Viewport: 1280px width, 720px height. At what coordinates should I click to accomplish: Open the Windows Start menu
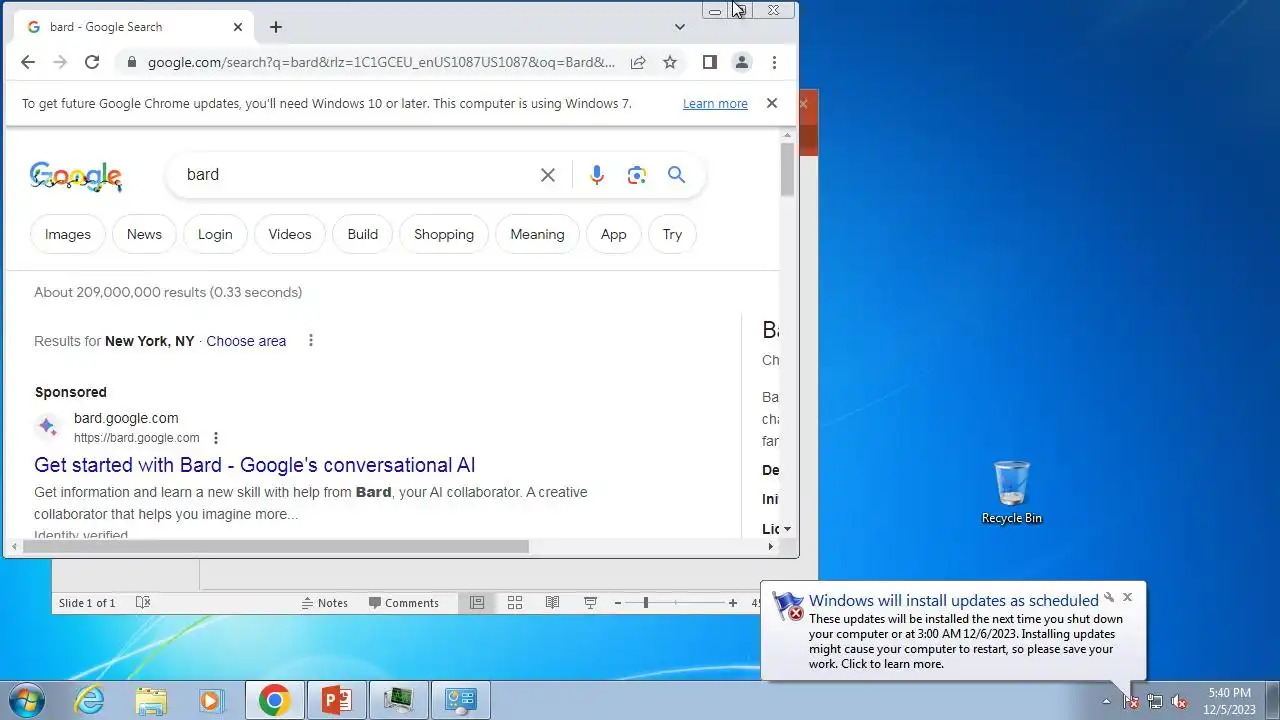point(26,700)
